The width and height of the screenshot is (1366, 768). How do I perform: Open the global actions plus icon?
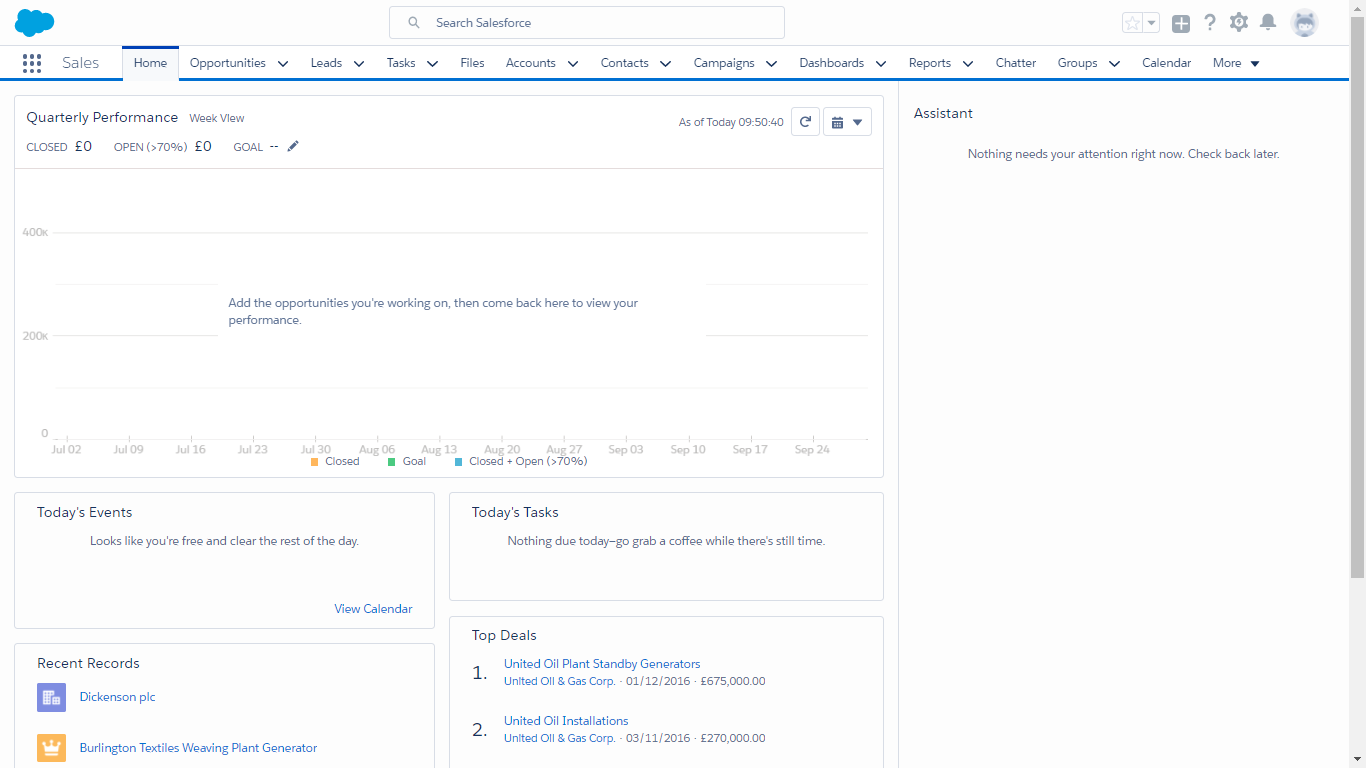(x=1181, y=23)
